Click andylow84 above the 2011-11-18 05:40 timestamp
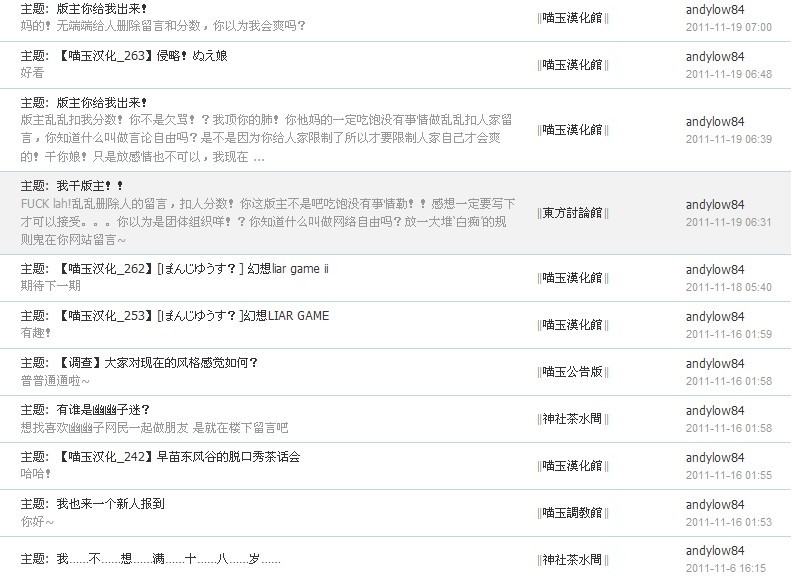This screenshot has width=803, height=576. click(x=715, y=269)
